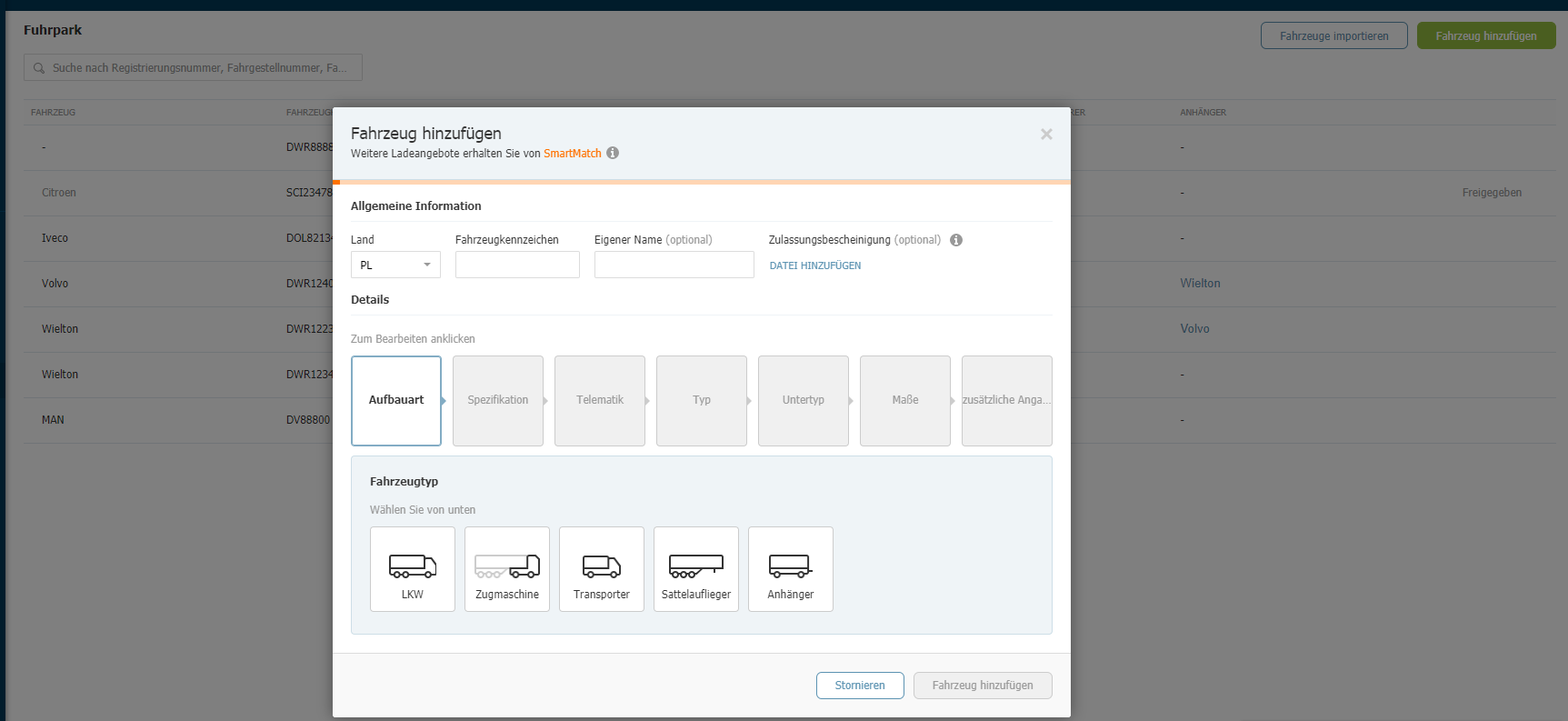The width and height of the screenshot is (1568, 721).
Task: Switch to the Telematik step
Action: click(x=600, y=400)
